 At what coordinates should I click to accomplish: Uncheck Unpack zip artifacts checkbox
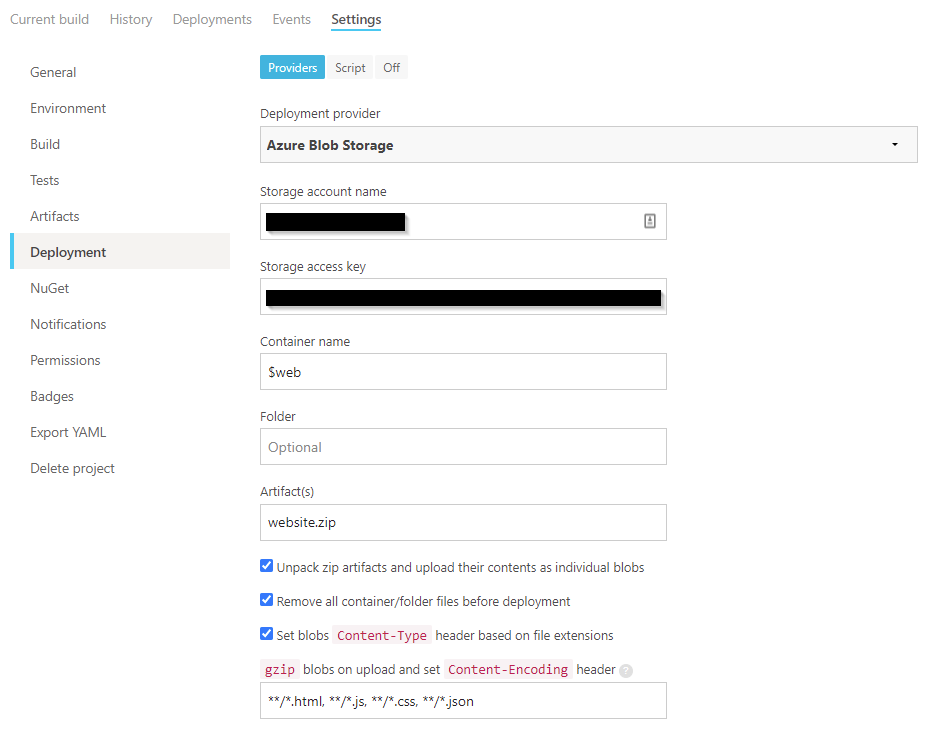267,566
